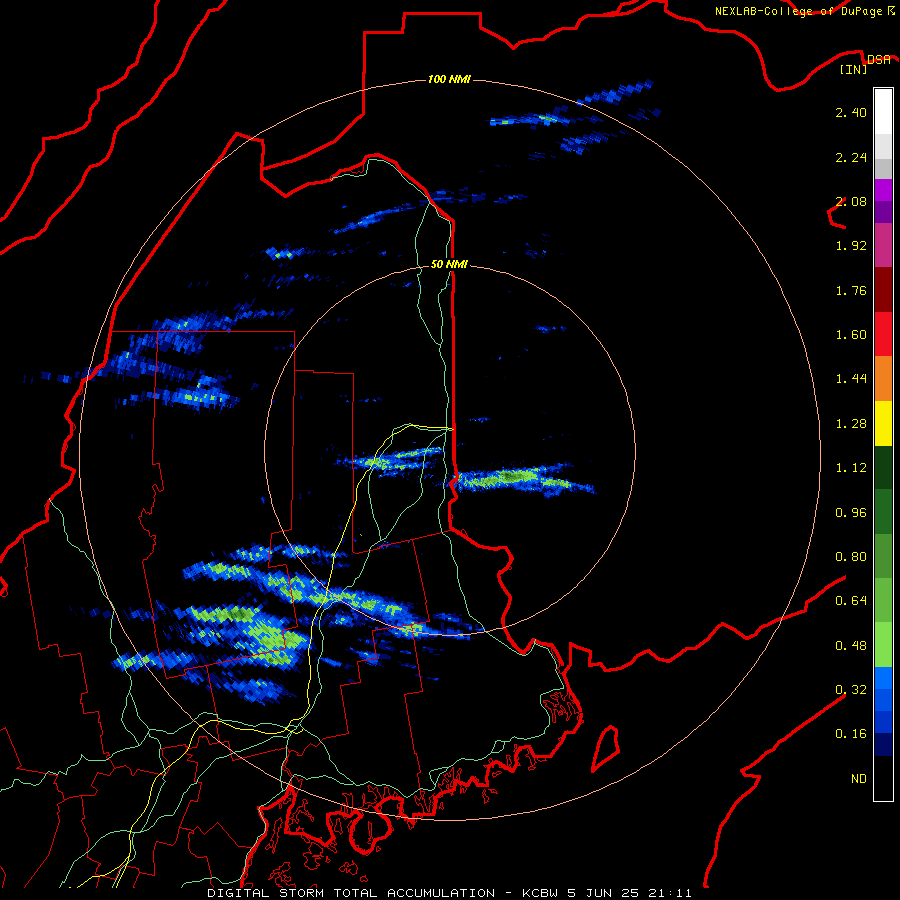The width and height of the screenshot is (900, 900).
Task: Select the DSA product label
Action: 878,59
